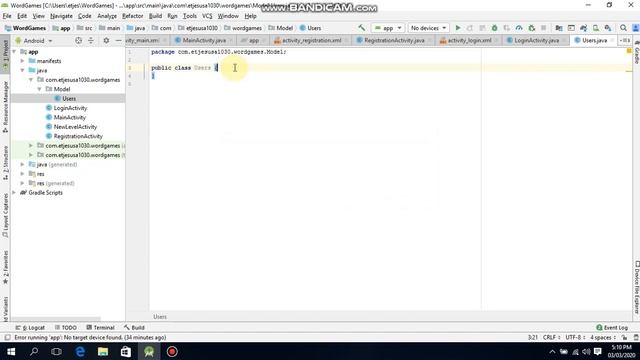Click the Search Everywhere magnifier icon

pyautogui.click(x=623, y=28)
